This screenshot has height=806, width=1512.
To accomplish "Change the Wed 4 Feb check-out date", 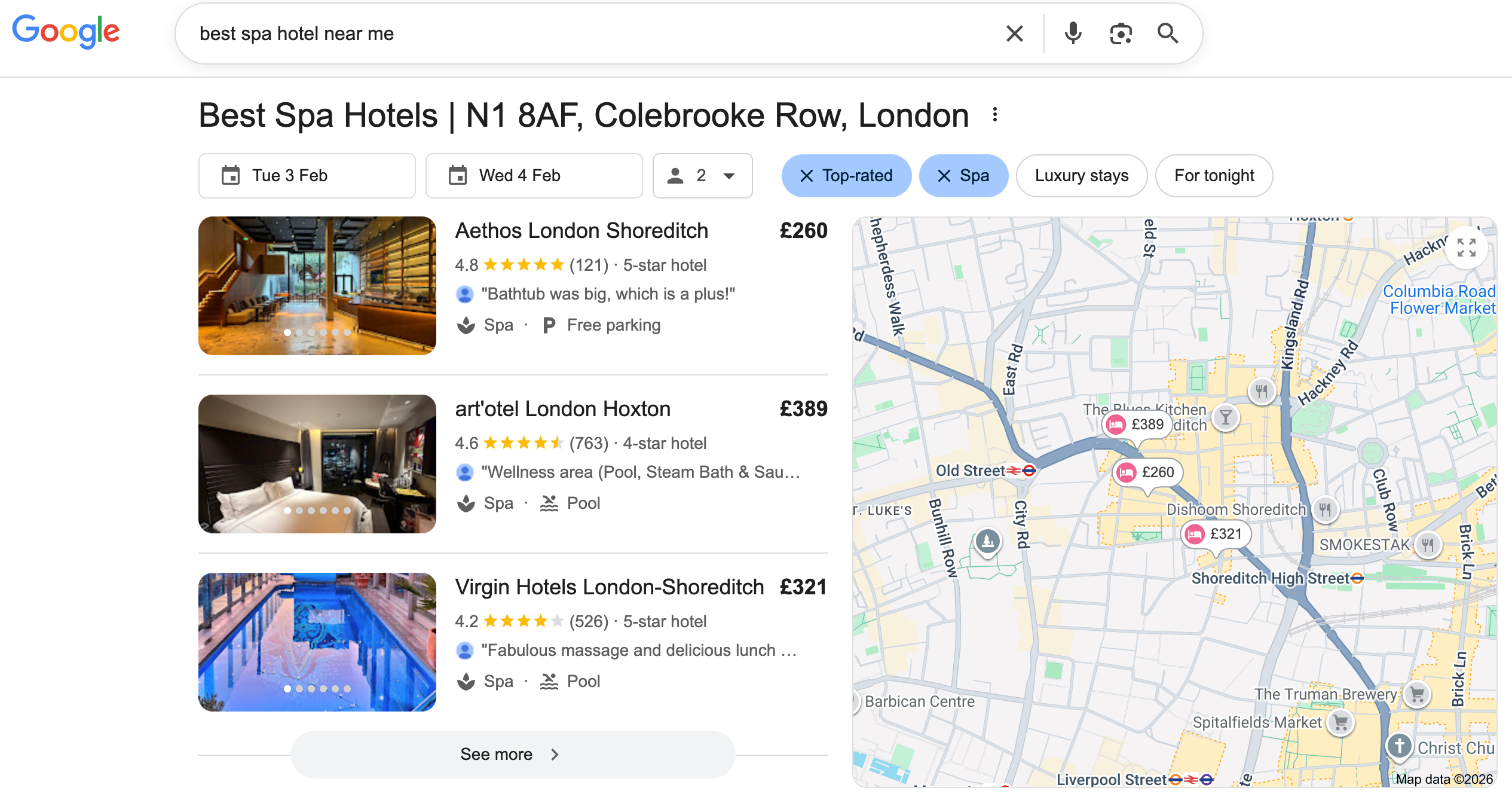I will coord(534,176).
